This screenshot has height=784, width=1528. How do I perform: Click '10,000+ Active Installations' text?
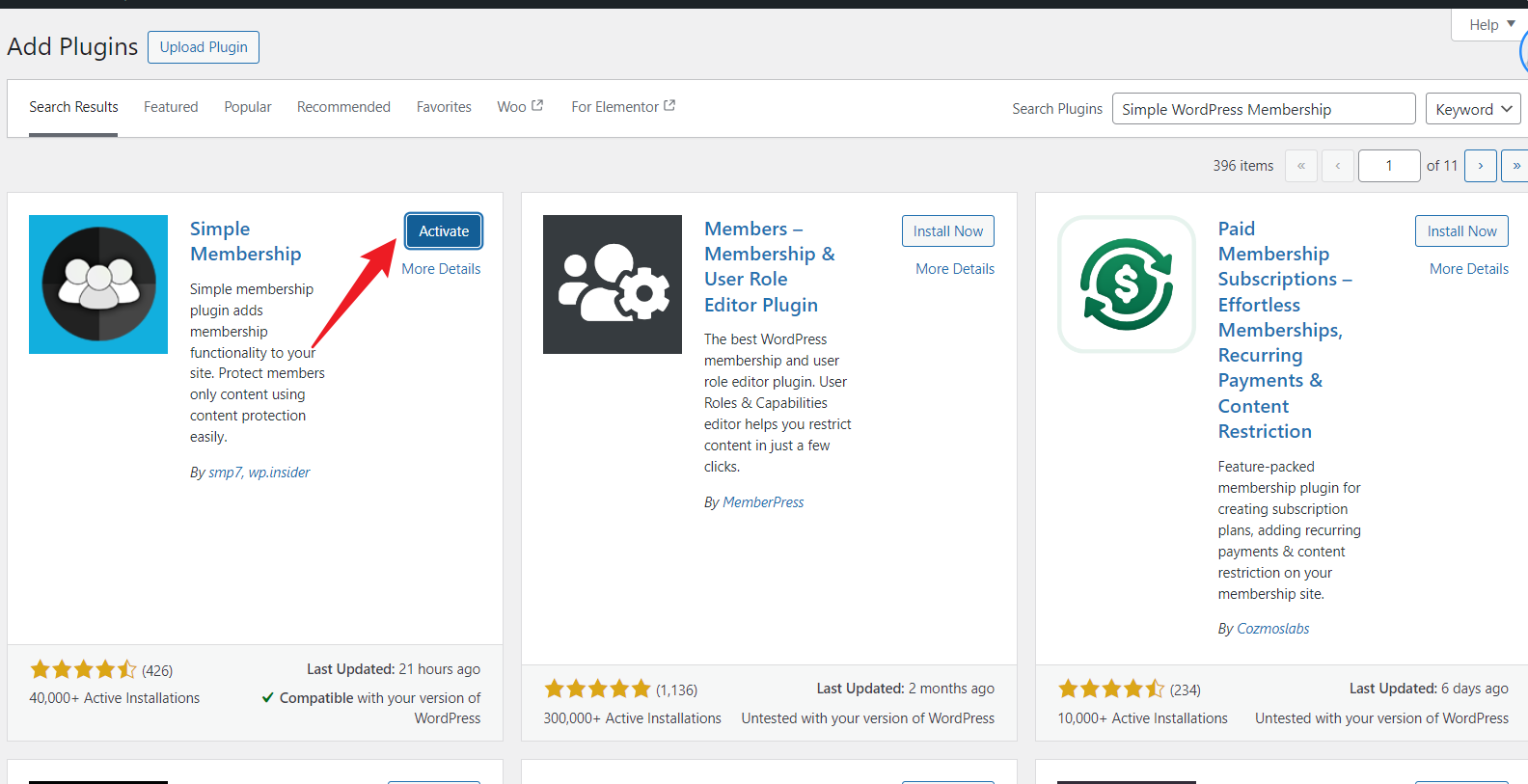click(x=1142, y=718)
